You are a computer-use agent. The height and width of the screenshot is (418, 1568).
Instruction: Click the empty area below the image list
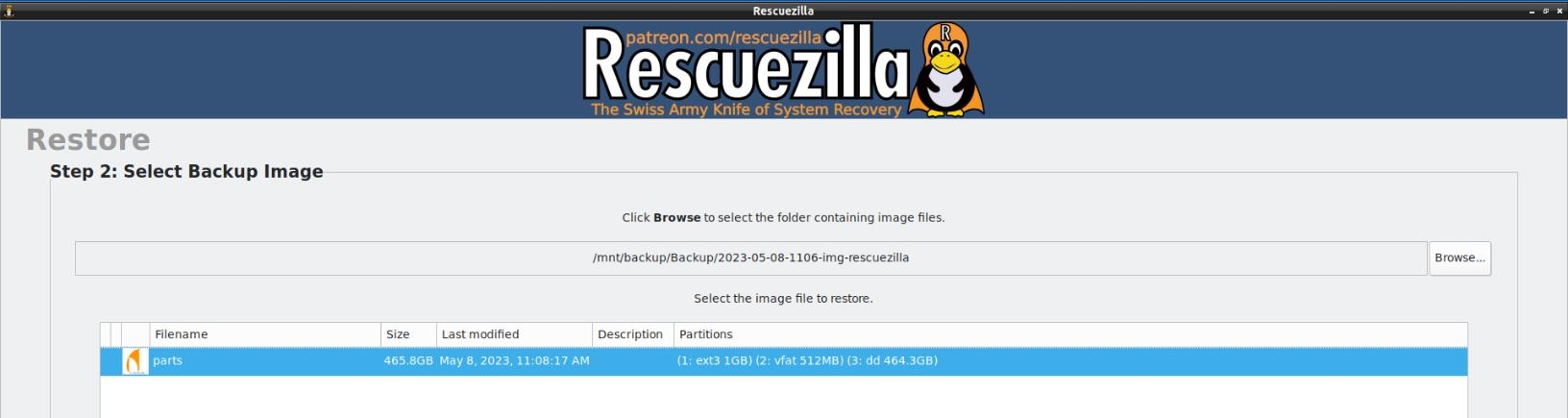tap(783, 396)
